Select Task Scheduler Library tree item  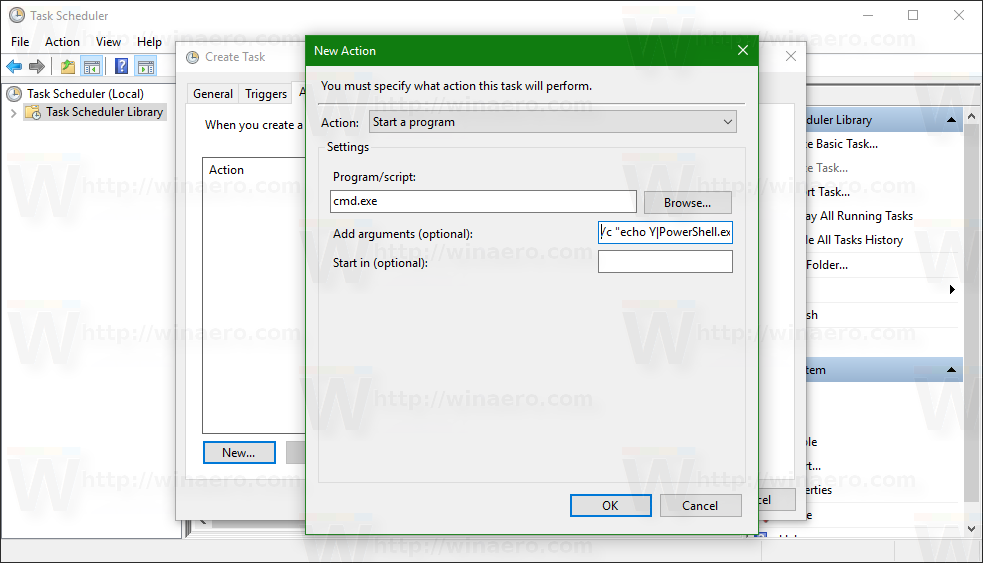point(105,112)
